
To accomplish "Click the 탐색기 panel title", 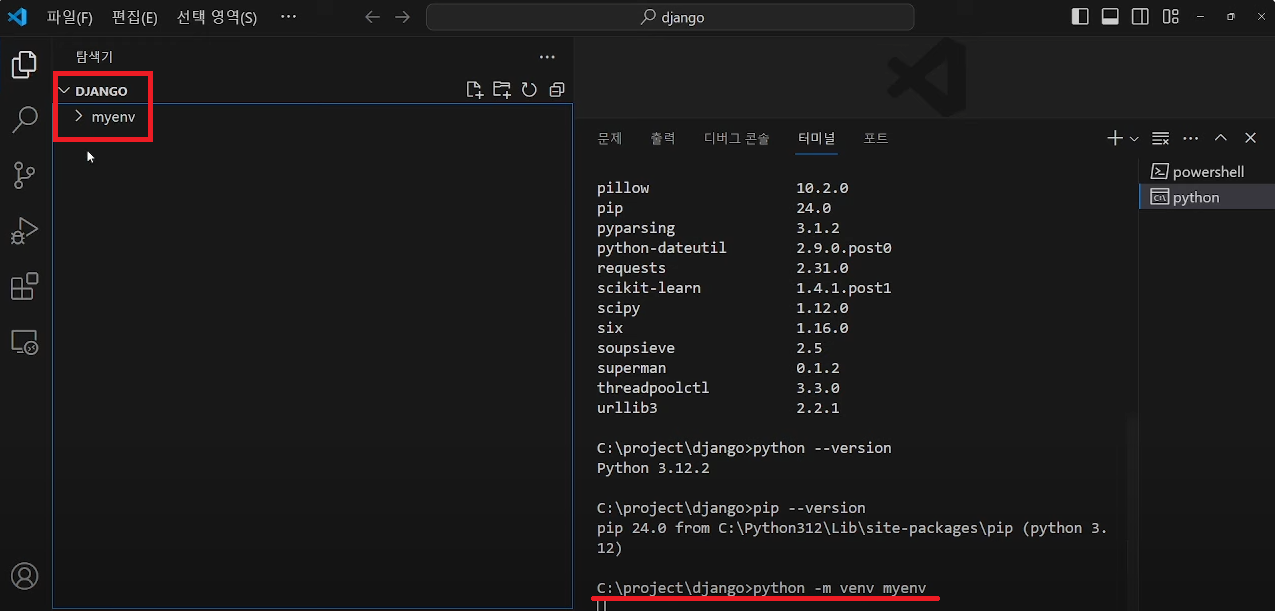I will click(x=95, y=57).
